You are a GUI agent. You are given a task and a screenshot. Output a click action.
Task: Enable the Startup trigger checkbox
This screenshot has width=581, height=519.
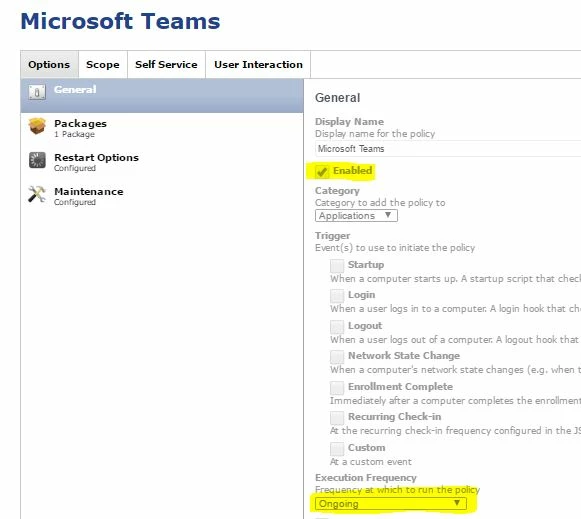[x=337, y=266]
